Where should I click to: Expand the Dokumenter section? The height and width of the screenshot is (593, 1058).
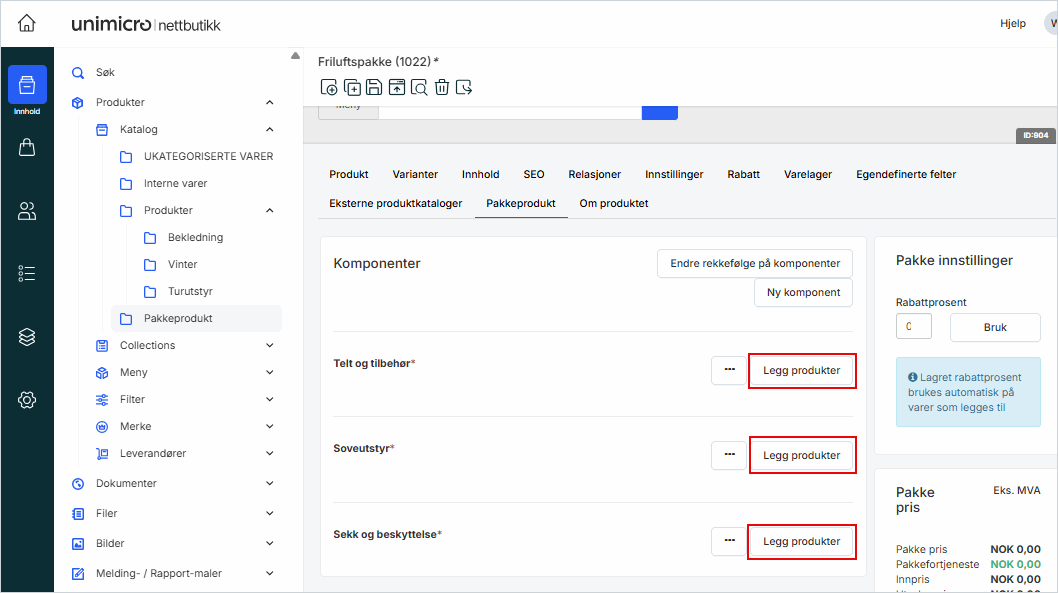(269, 483)
